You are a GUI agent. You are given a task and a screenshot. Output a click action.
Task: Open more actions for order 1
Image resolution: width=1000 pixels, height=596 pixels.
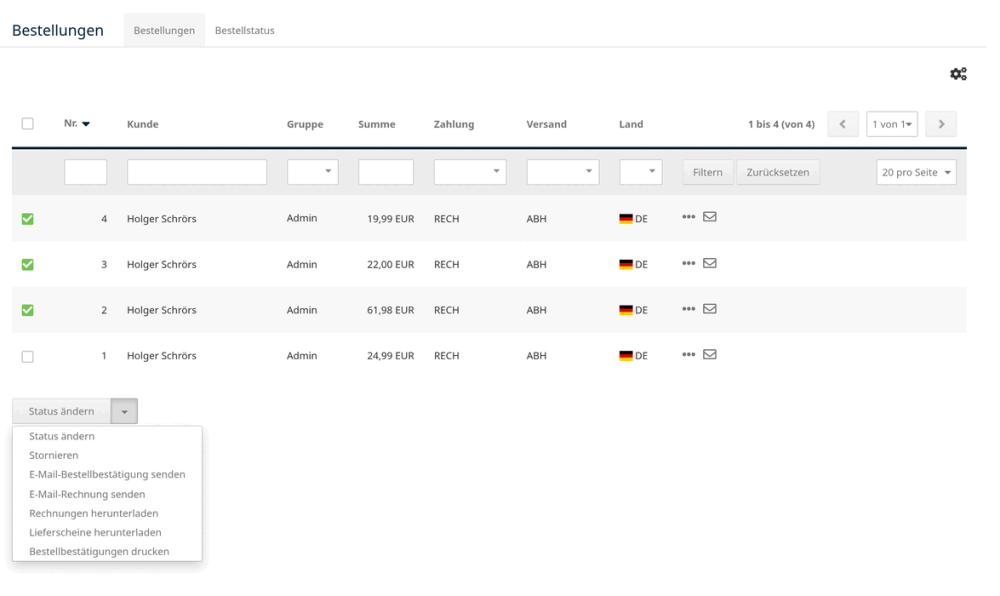[688, 354]
